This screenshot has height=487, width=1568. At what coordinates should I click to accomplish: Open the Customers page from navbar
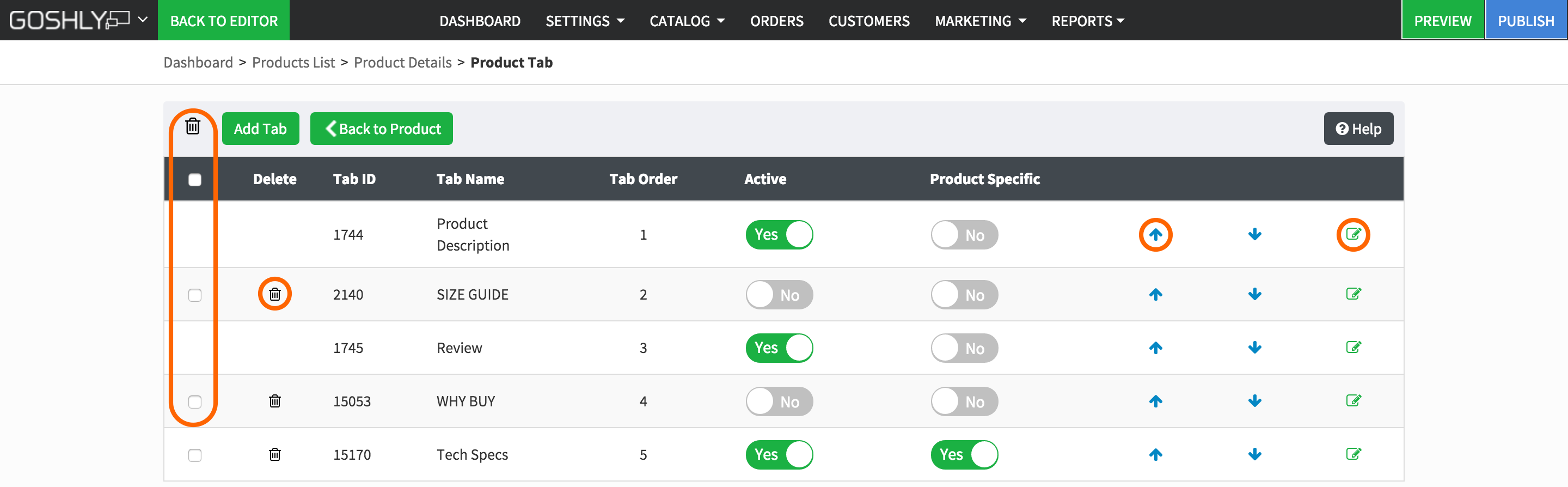coord(868,21)
